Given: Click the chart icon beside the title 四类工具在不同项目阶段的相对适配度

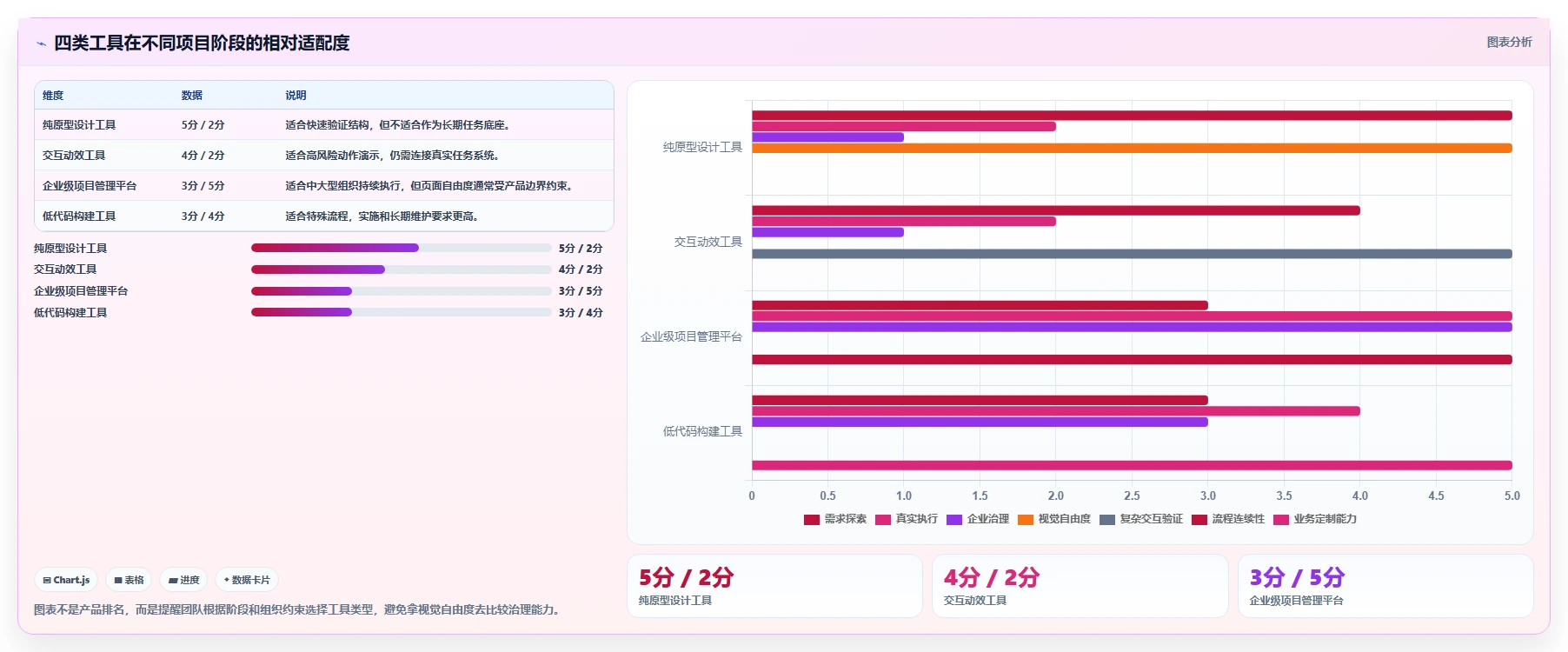Looking at the screenshot, I should click(41, 43).
